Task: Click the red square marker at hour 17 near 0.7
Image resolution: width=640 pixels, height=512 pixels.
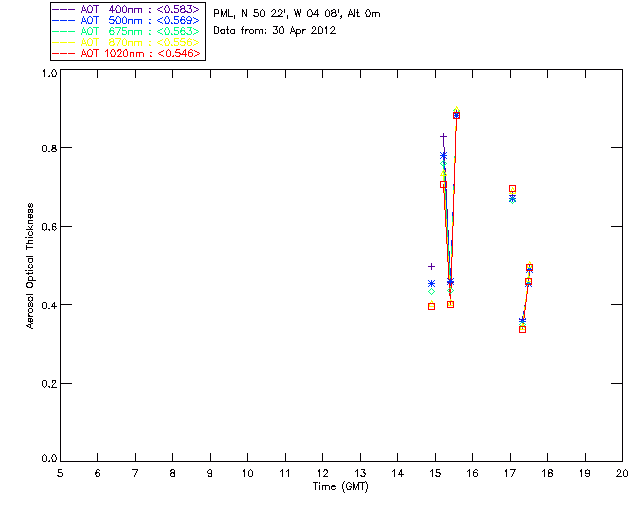Action: click(512, 189)
